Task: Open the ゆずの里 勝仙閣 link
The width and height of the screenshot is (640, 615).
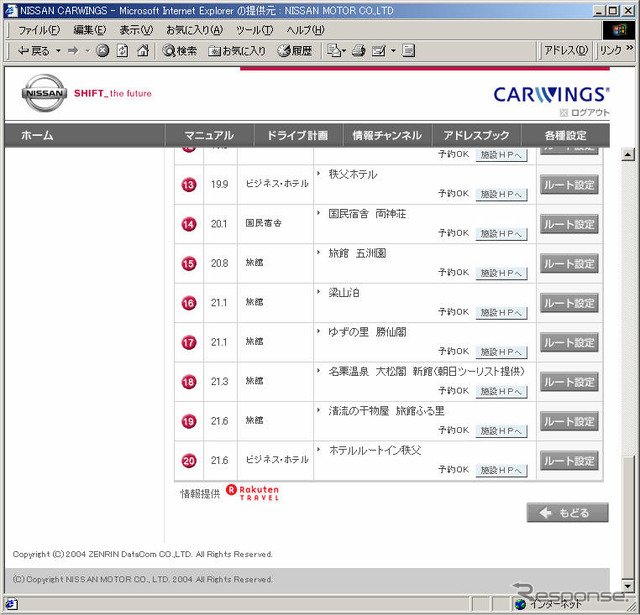Action: [367, 332]
